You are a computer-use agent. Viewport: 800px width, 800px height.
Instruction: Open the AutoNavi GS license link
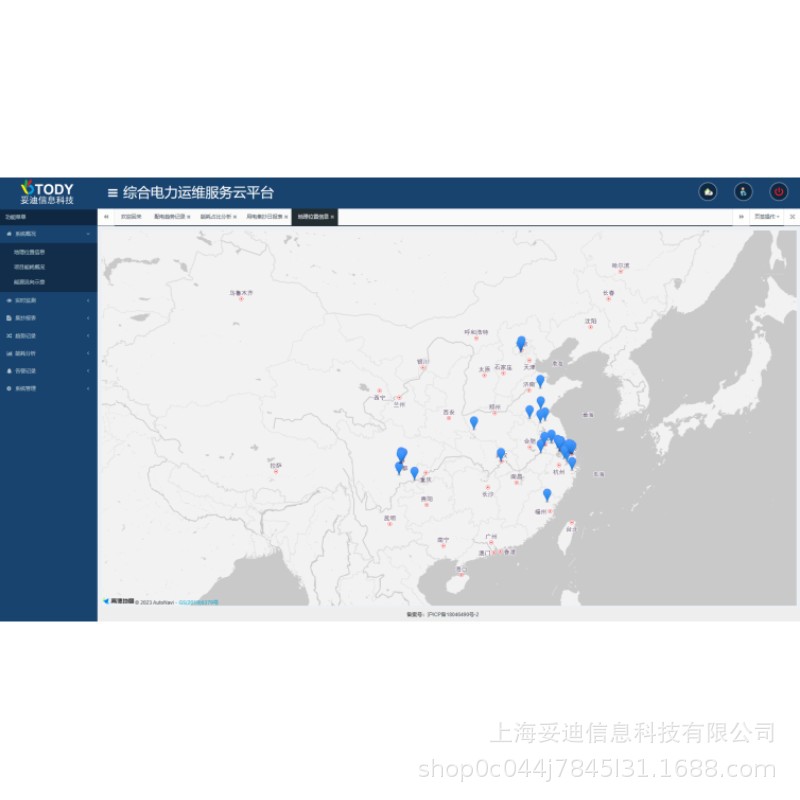[x=198, y=603]
